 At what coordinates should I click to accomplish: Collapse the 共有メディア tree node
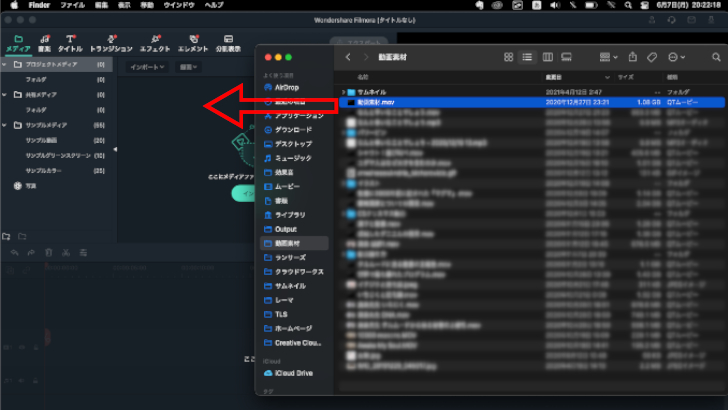[x=5, y=95]
